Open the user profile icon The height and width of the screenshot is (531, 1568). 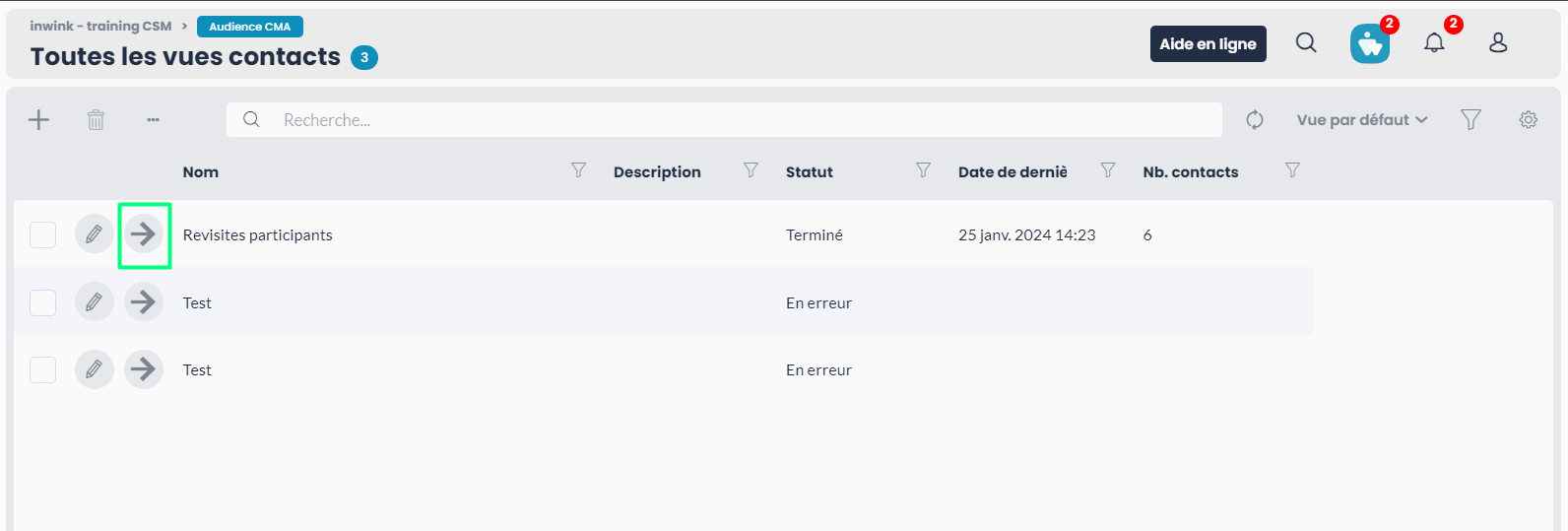1498,42
